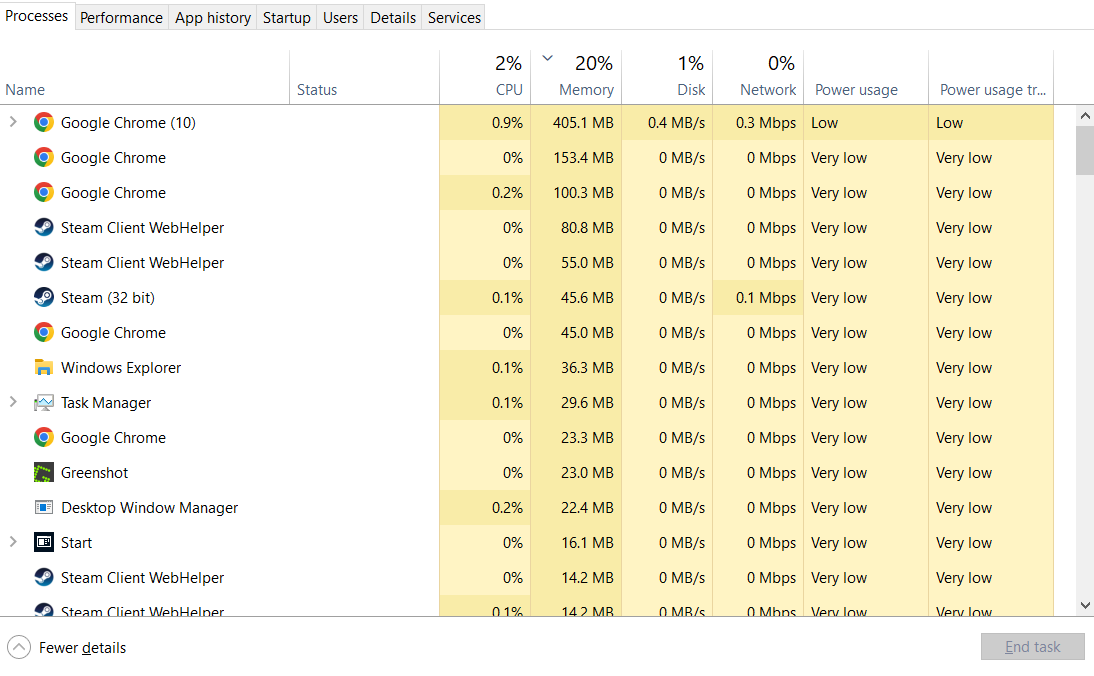This screenshot has width=1094, height=676.
Task: Click the 405.1 MB memory value
Action: coord(583,123)
